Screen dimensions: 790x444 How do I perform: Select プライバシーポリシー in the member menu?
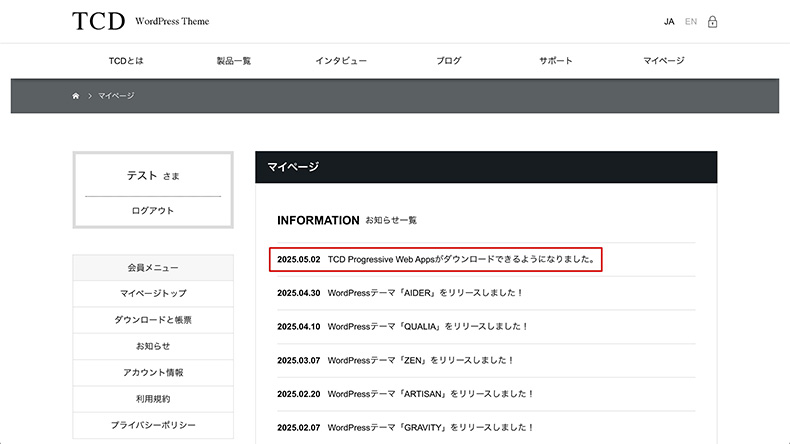tap(153, 425)
